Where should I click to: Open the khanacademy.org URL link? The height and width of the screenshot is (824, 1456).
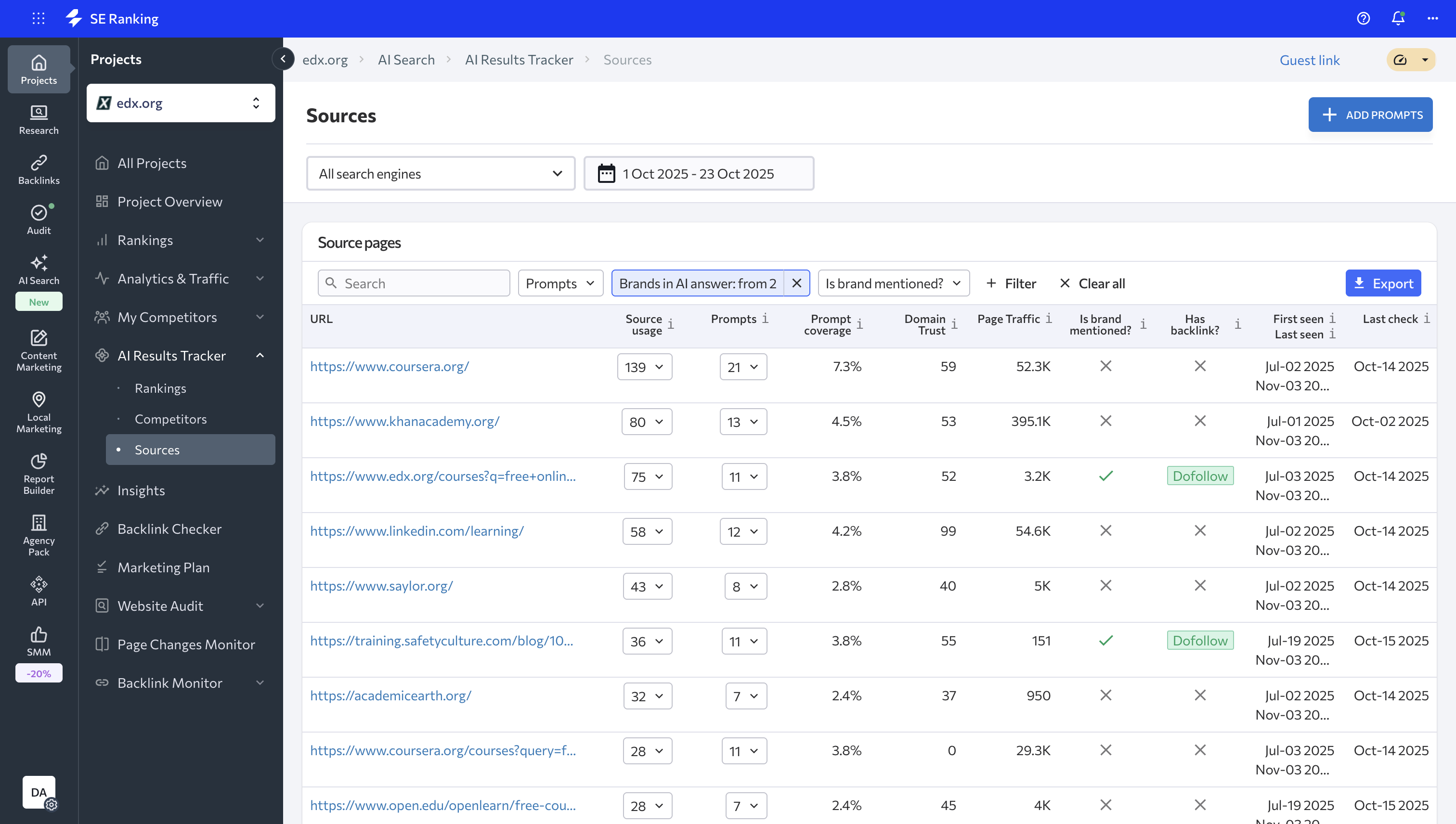(404, 421)
